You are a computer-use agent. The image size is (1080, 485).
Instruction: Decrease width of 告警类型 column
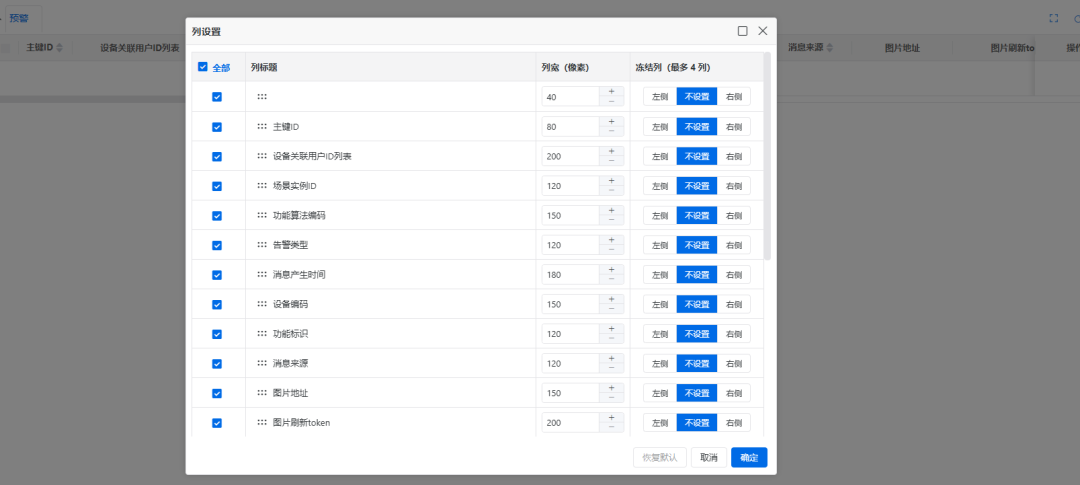point(612,250)
